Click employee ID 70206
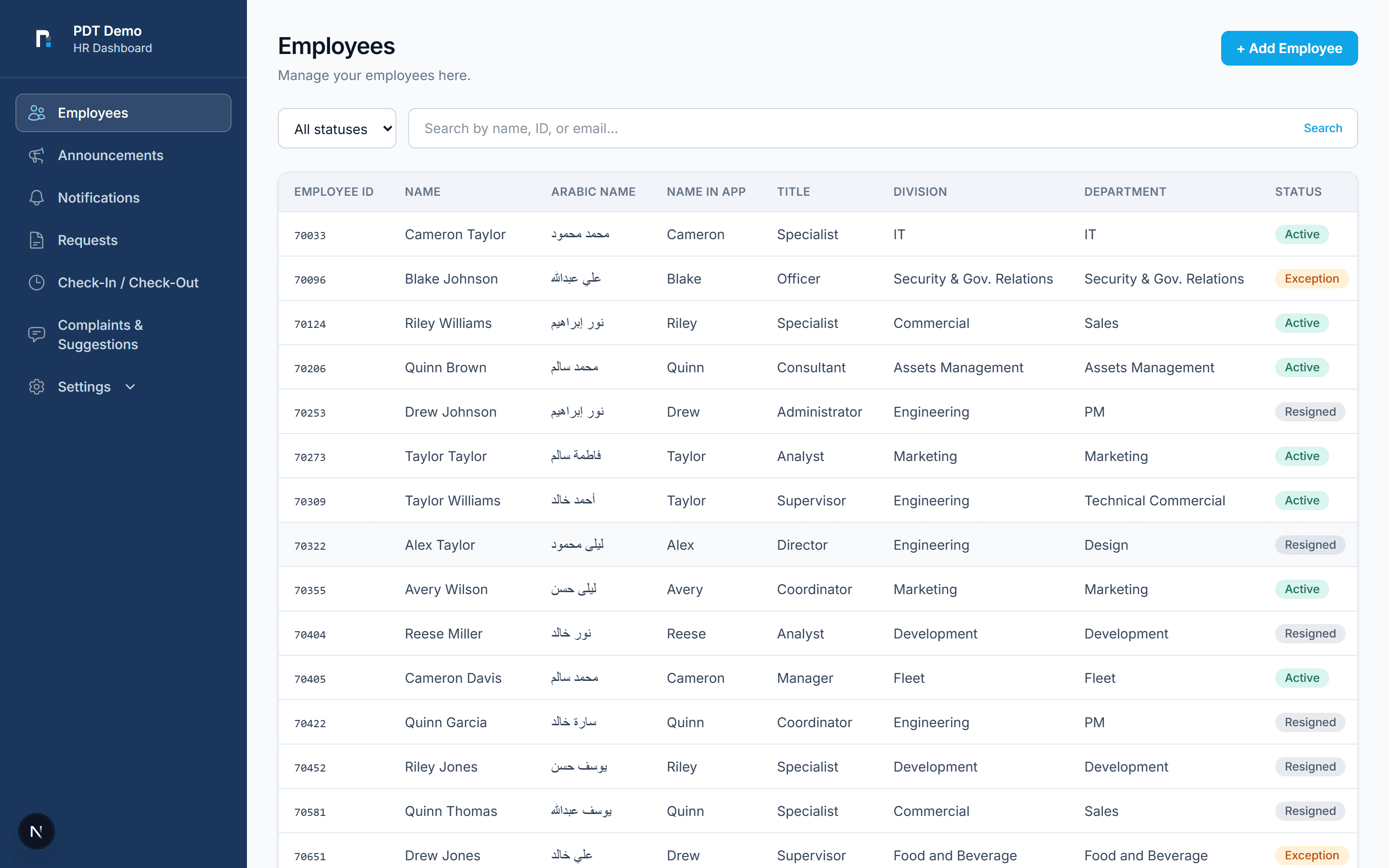 click(310, 368)
